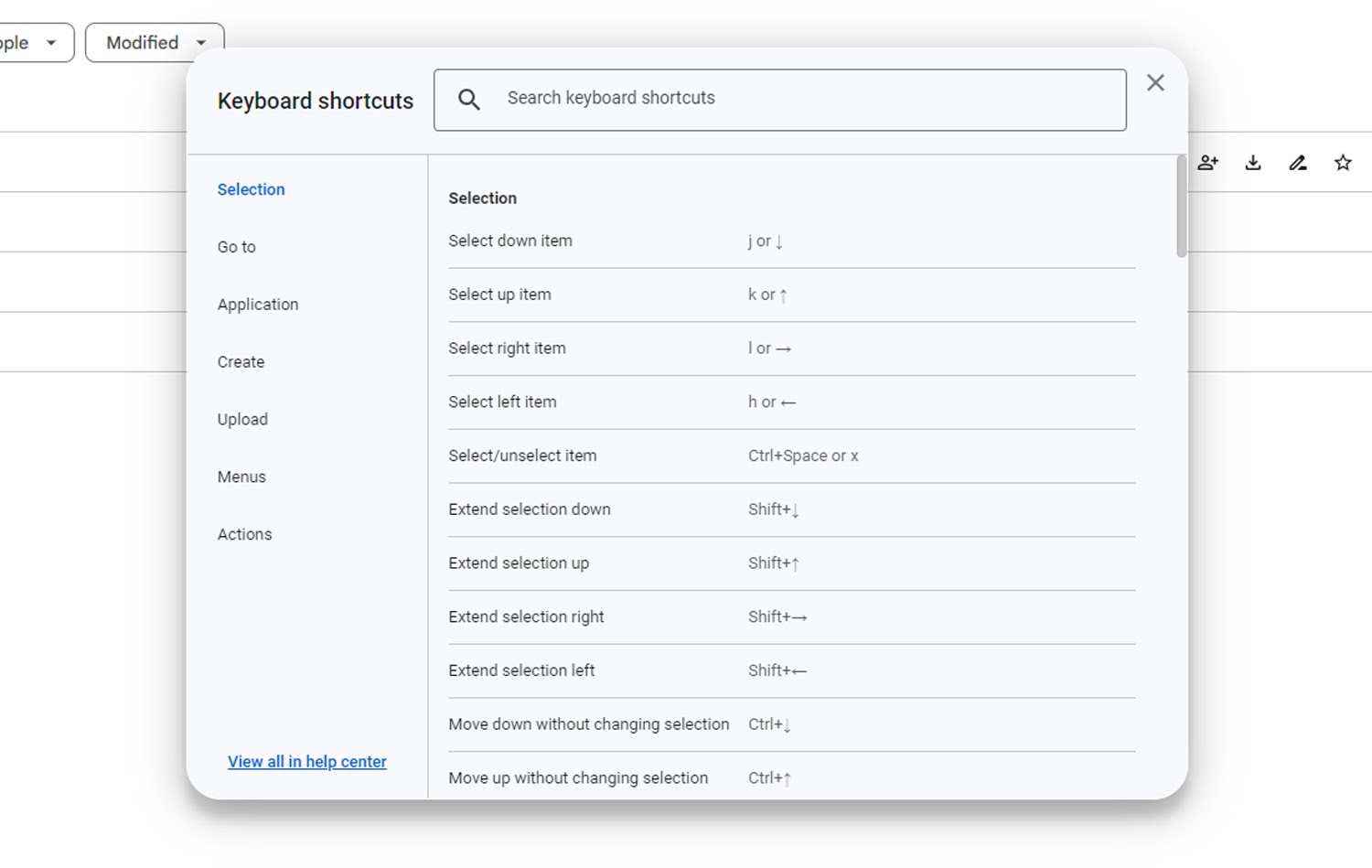The height and width of the screenshot is (868, 1372).
Task: Click the Selection section heading in sidebar
Action: (251, 189)
